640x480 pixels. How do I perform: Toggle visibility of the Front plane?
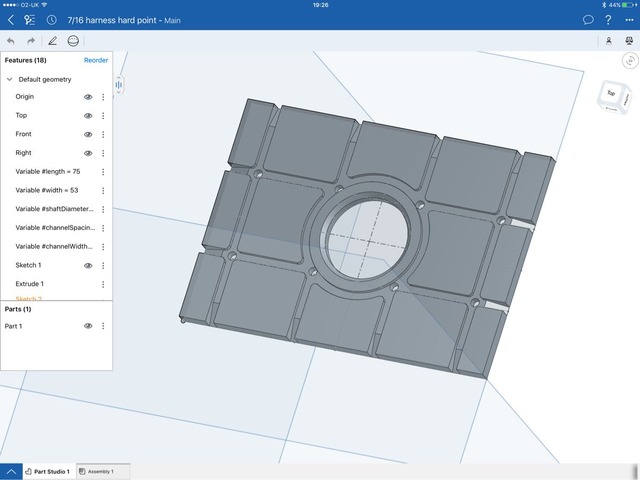point(88,134)
